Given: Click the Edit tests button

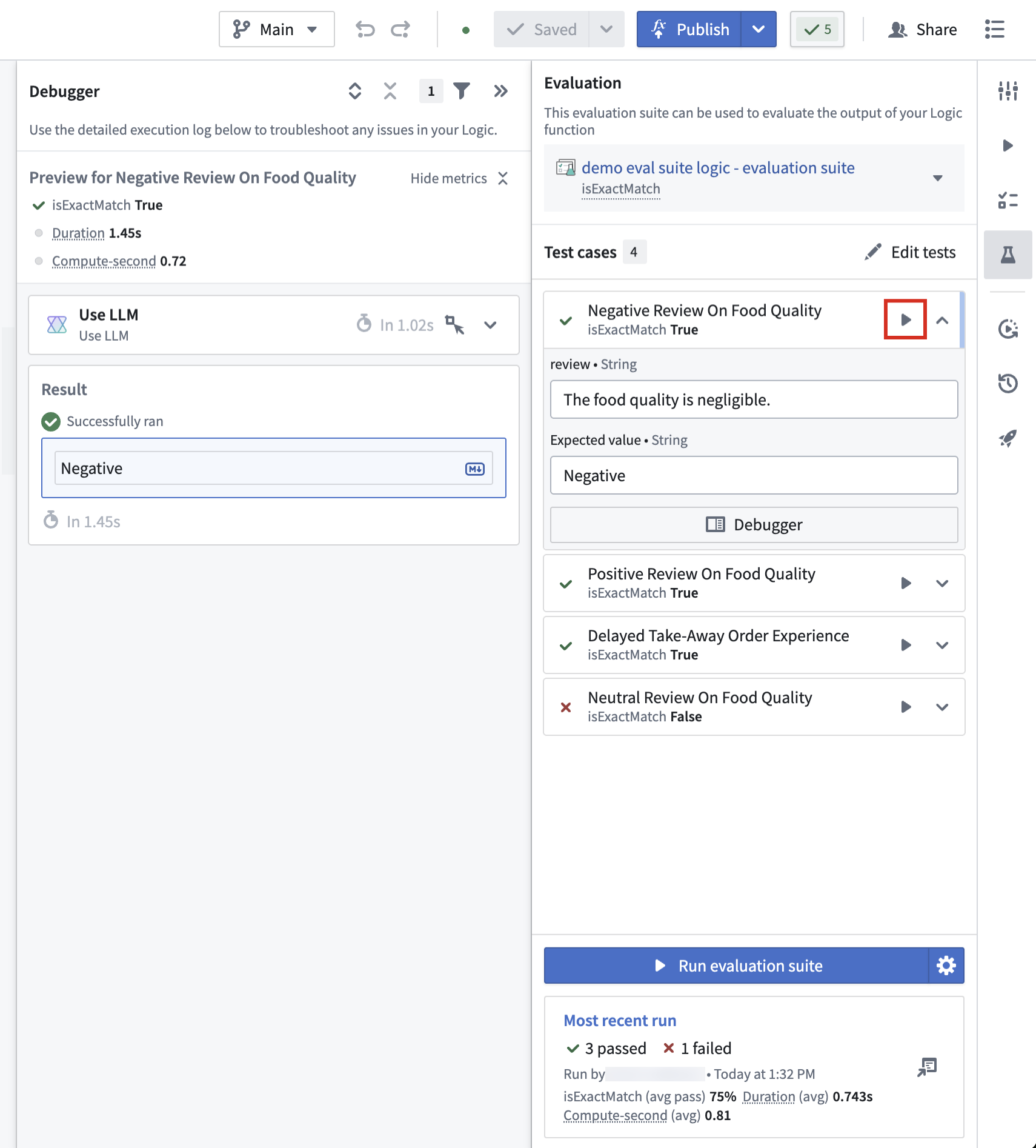Looking at the screenshot, I should pos(910,252).
